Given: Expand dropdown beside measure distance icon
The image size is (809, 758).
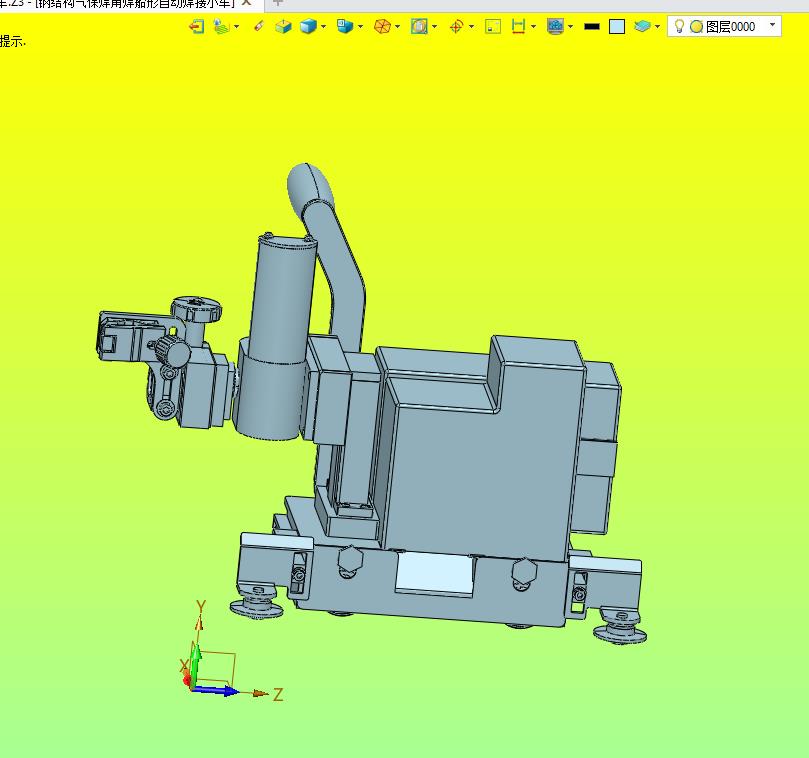Looking at the screenshot, I should [533, 26].
